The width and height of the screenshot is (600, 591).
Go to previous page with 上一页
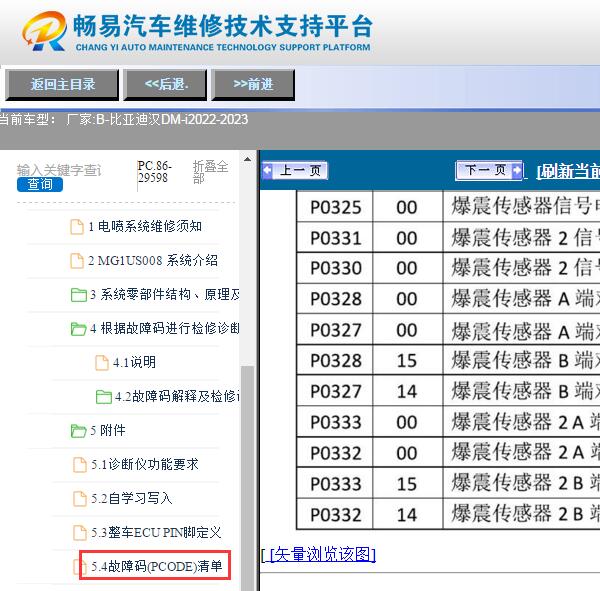(x=295, y=170)
